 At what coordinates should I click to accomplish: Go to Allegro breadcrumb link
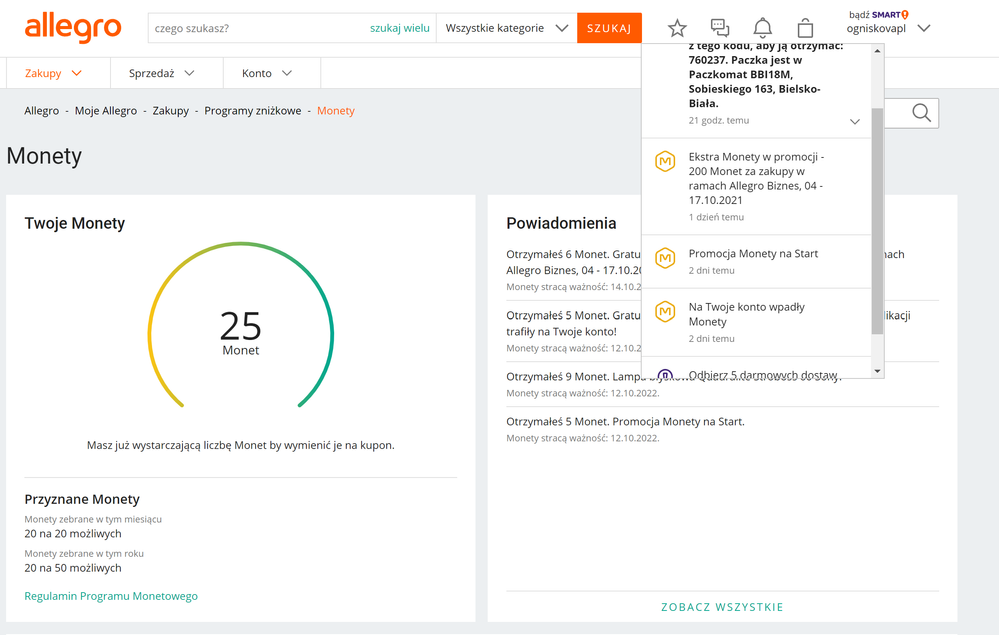coord(41,111)
